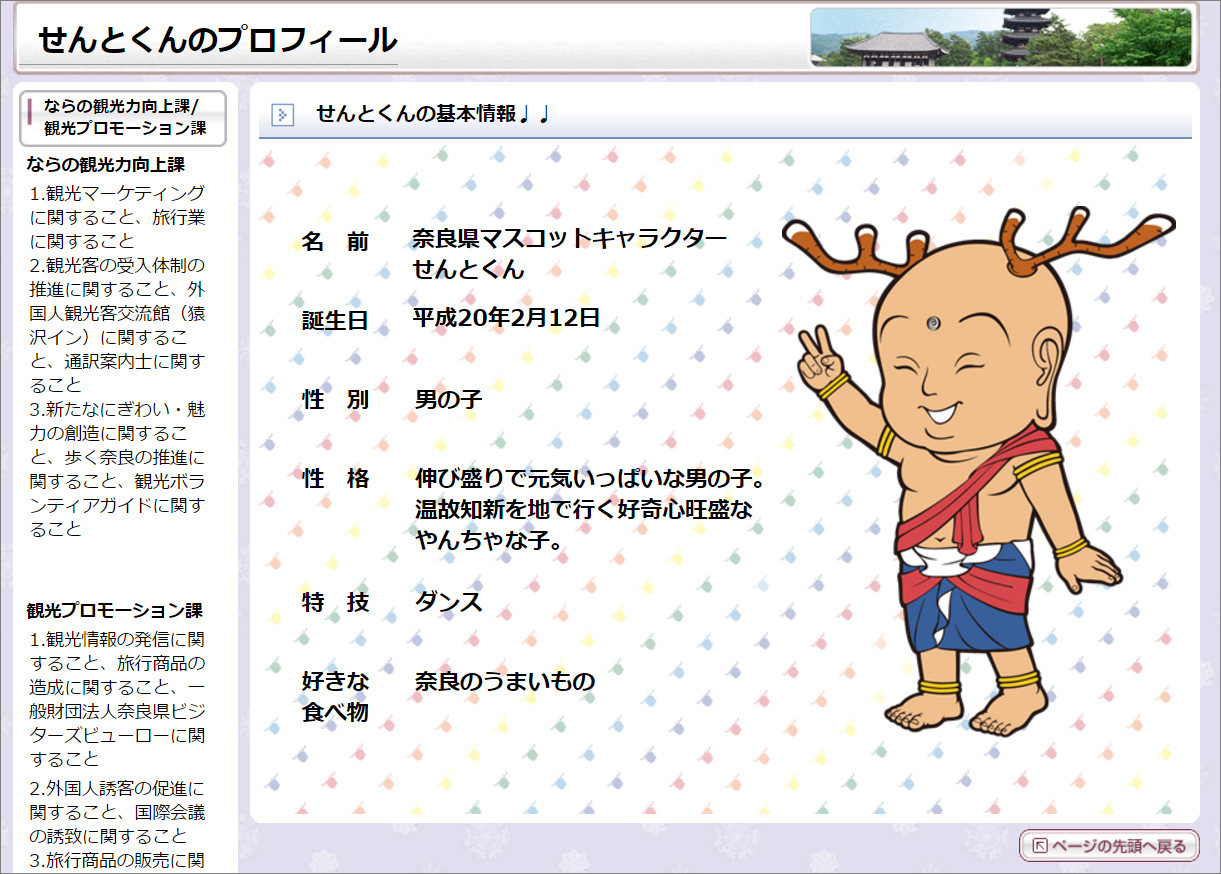Click the section title せんとくんの基本情報♩♩
Image resolution: width=1221 pixels, height=874 pixels.
(434, 114)
